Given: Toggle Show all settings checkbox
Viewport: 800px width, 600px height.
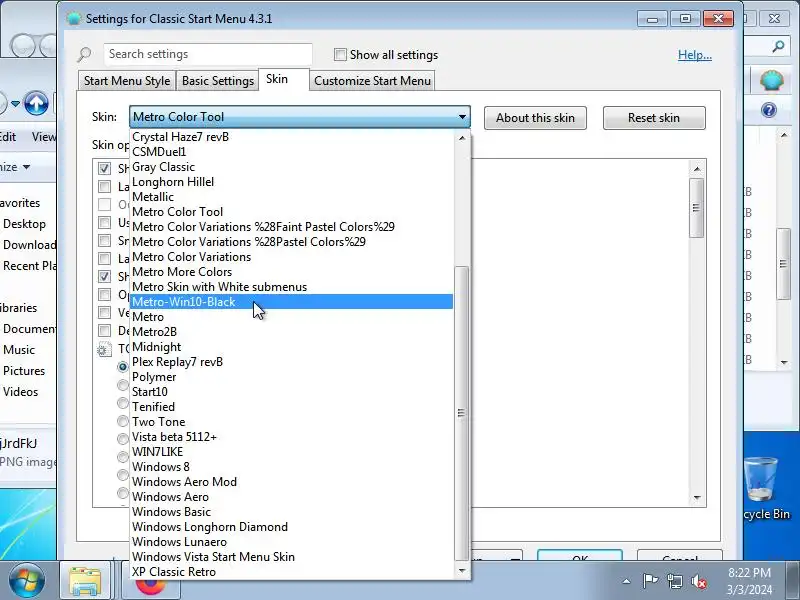Looking at the screenshot, I should [340, 55].
